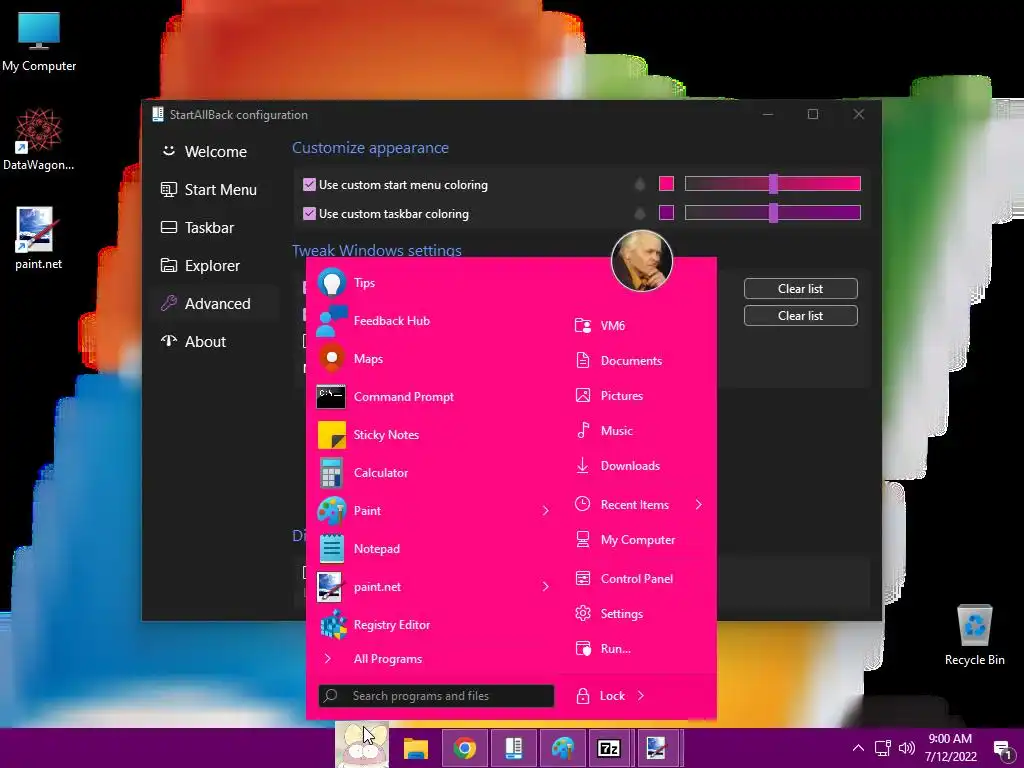The image size is (1024, 768).
Task: Expand paint.net jump list arrow
Action: [x=545, y=587]
